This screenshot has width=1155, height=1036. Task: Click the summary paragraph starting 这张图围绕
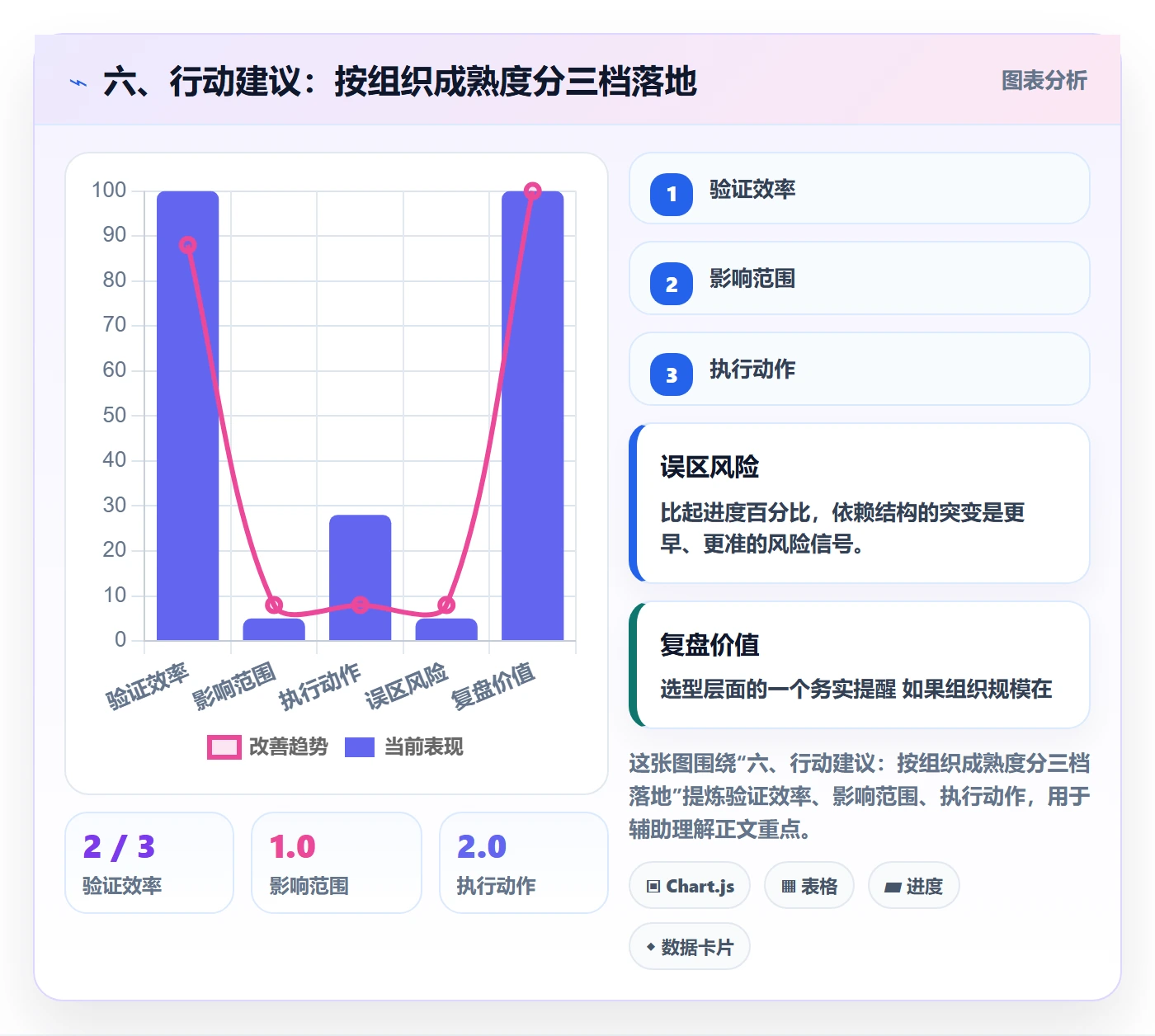tap(859, 796)
